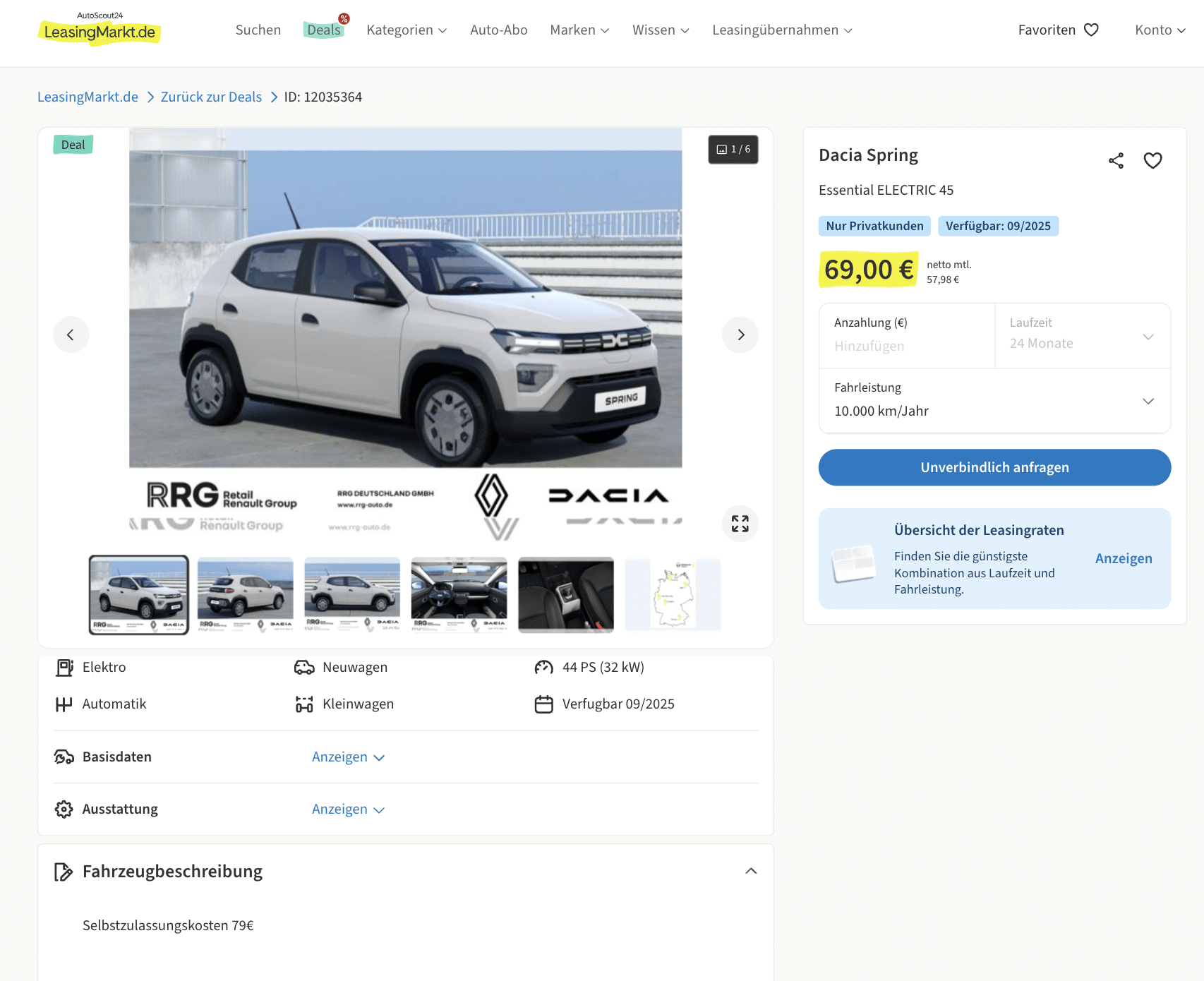Click the Verfugbar calendar icon
This screenshot has width=1204, height=981.
(x=543, y=704)
